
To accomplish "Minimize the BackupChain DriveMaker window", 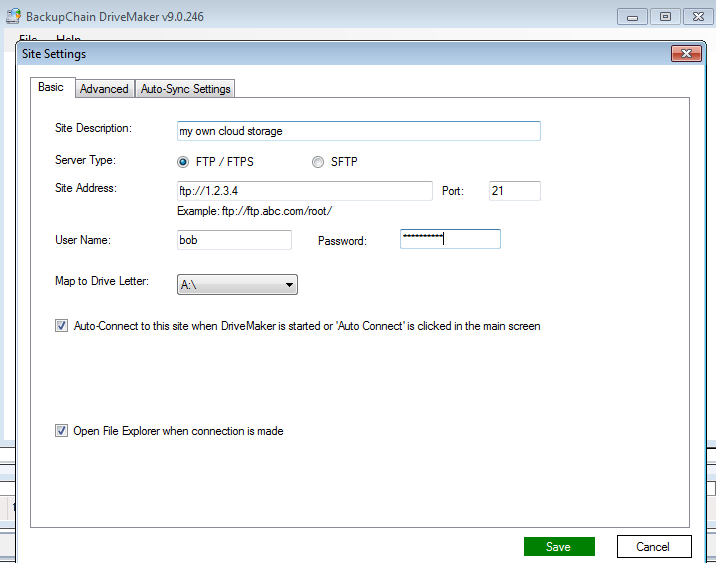I will (x=632, y=17).
